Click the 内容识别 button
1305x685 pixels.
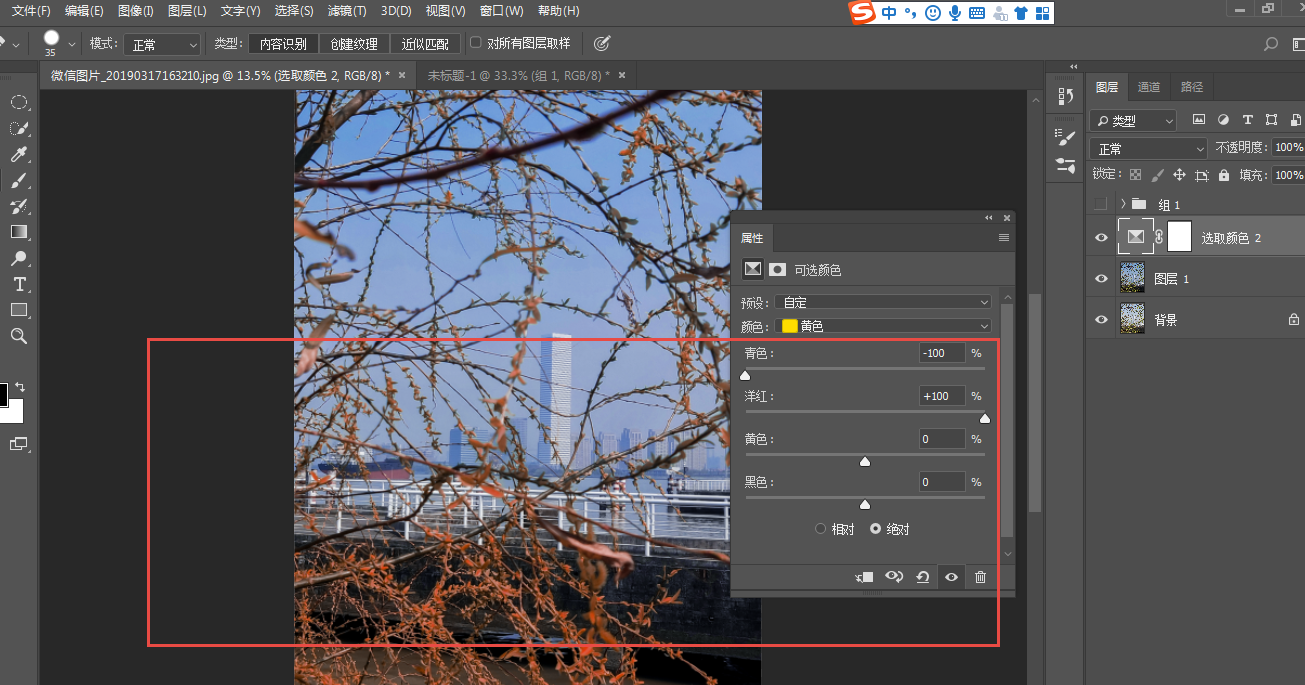[283, 44]
